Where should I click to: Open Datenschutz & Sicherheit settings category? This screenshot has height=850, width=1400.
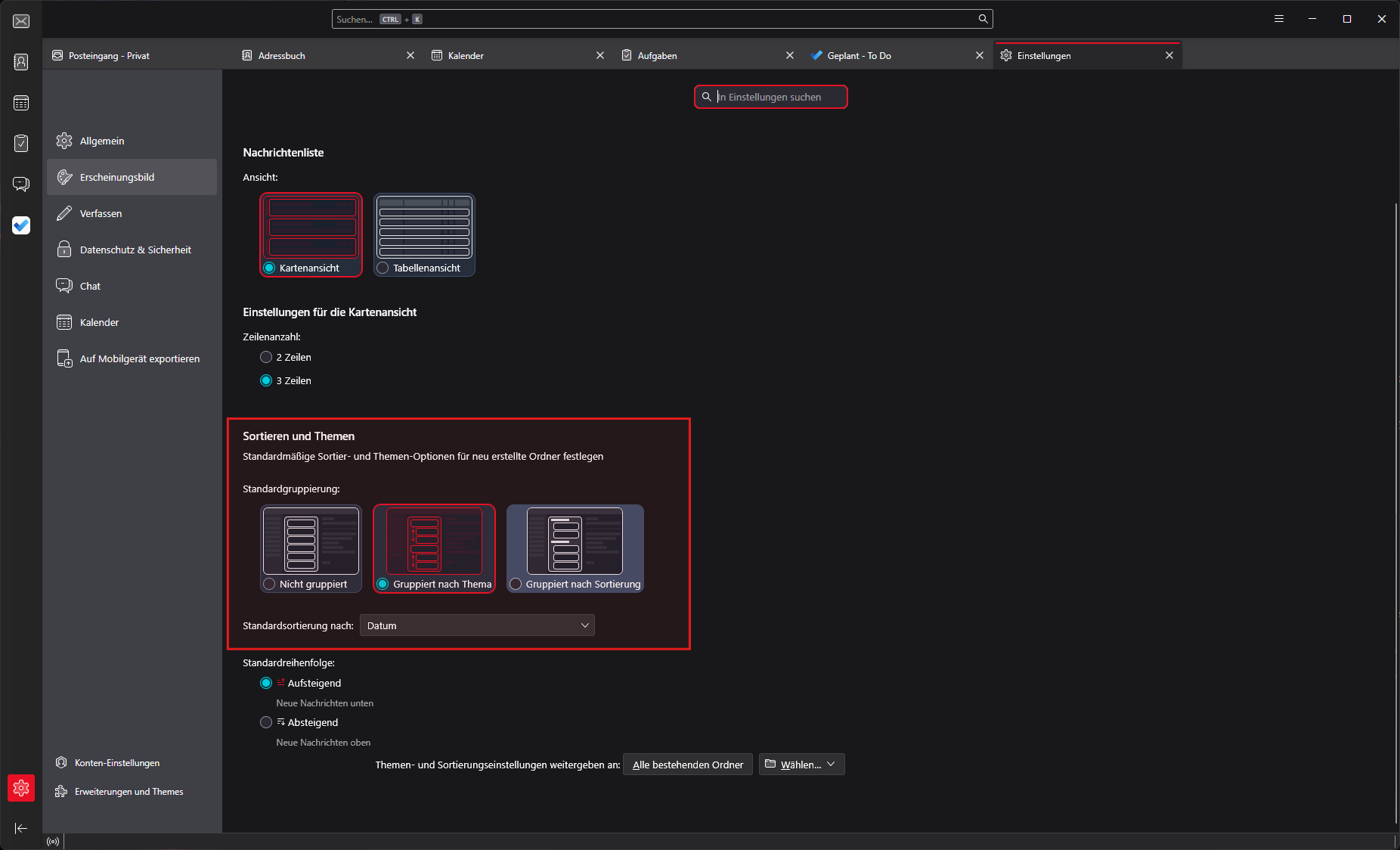pyautogui.click(x=132, y=250)
